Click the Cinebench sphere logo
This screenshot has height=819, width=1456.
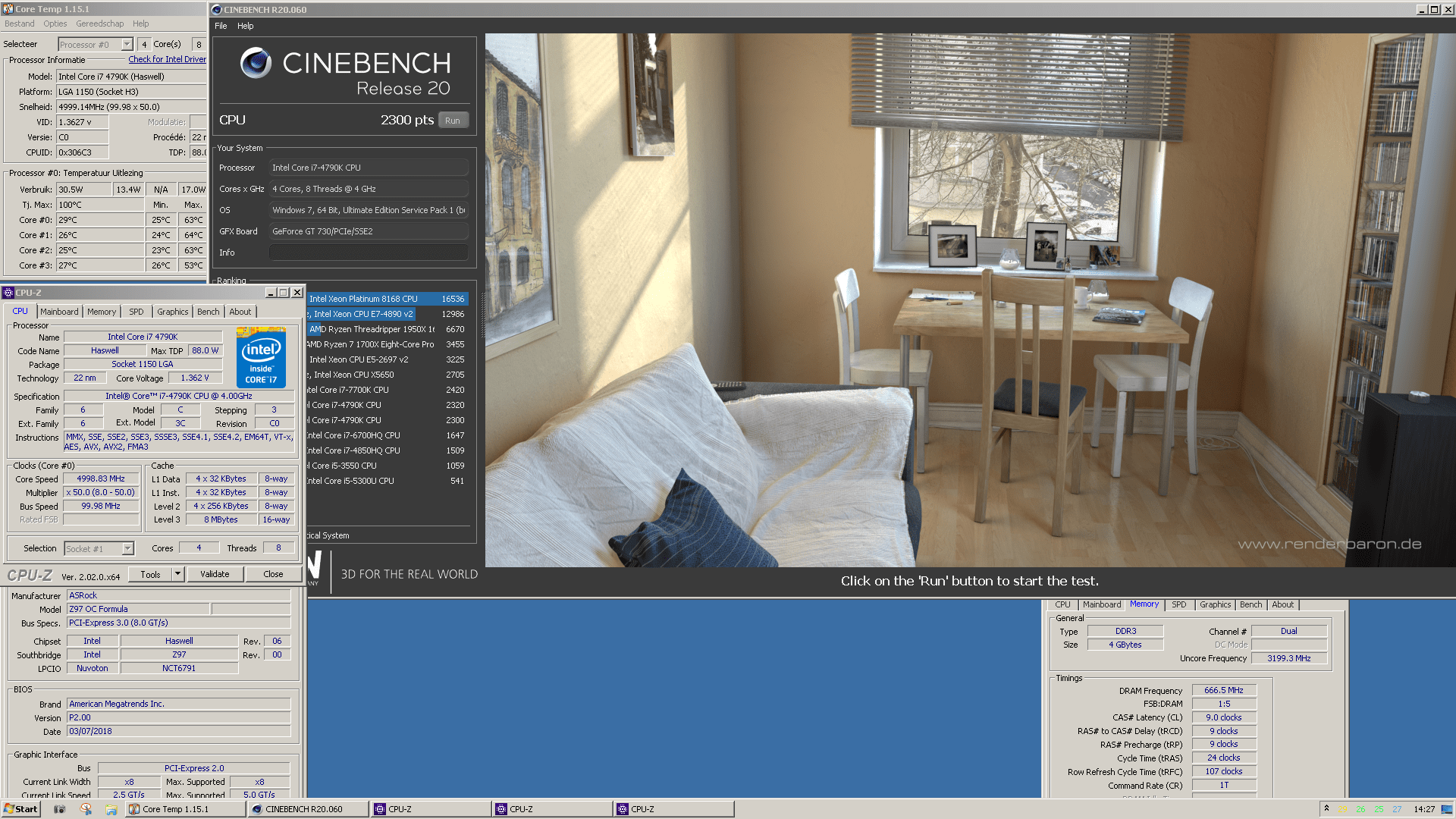point(256,63)
